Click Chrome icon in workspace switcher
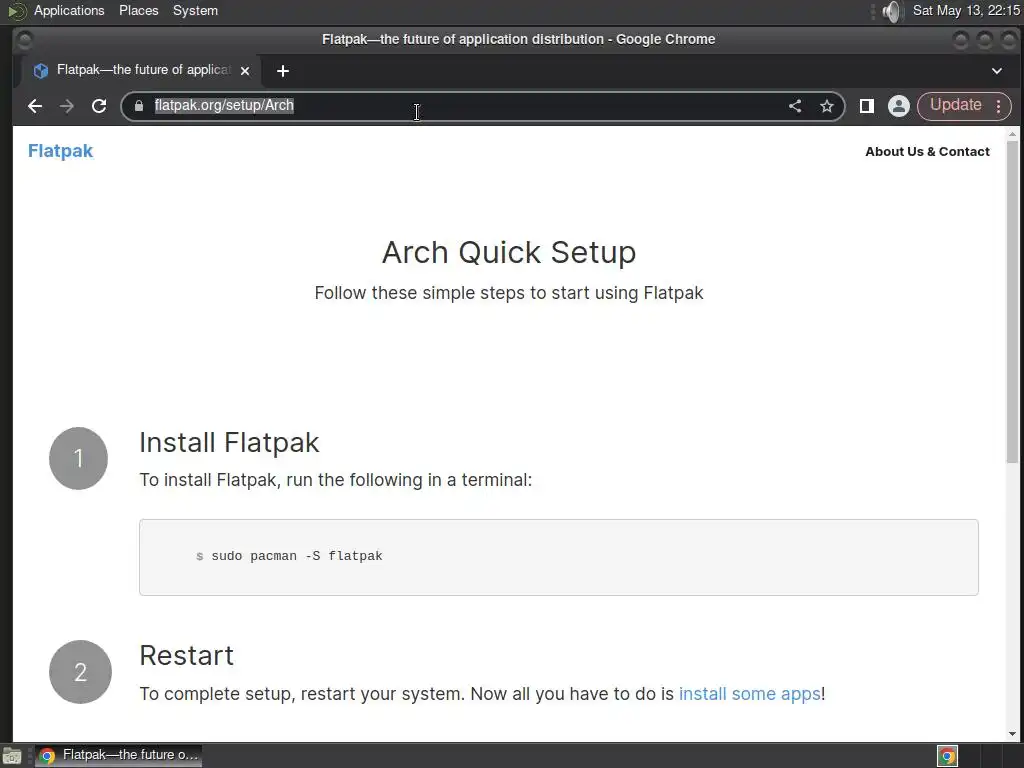The height and width of the screenshot is (768, 1024). click(x=948, y=756)
